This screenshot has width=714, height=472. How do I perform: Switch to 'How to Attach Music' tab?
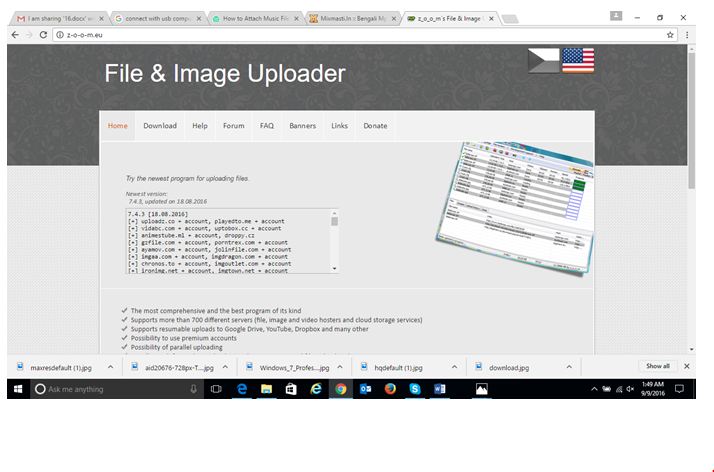click(253, 19)
